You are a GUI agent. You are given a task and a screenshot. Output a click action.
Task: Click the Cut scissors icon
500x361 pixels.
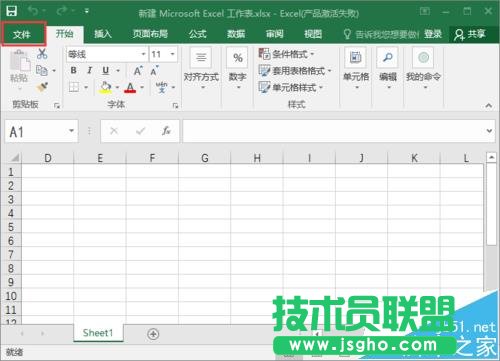tap(42, 54)
